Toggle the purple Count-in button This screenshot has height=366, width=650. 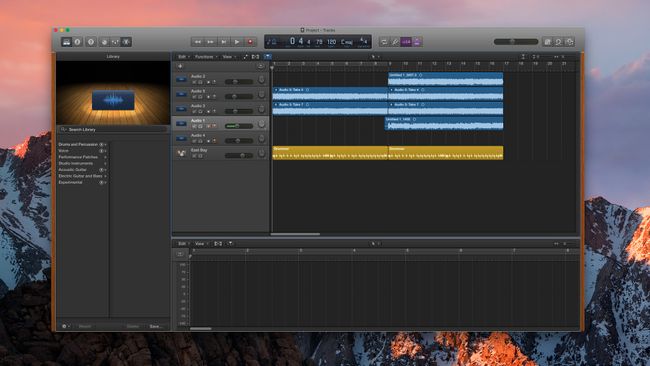coord(406,42)
